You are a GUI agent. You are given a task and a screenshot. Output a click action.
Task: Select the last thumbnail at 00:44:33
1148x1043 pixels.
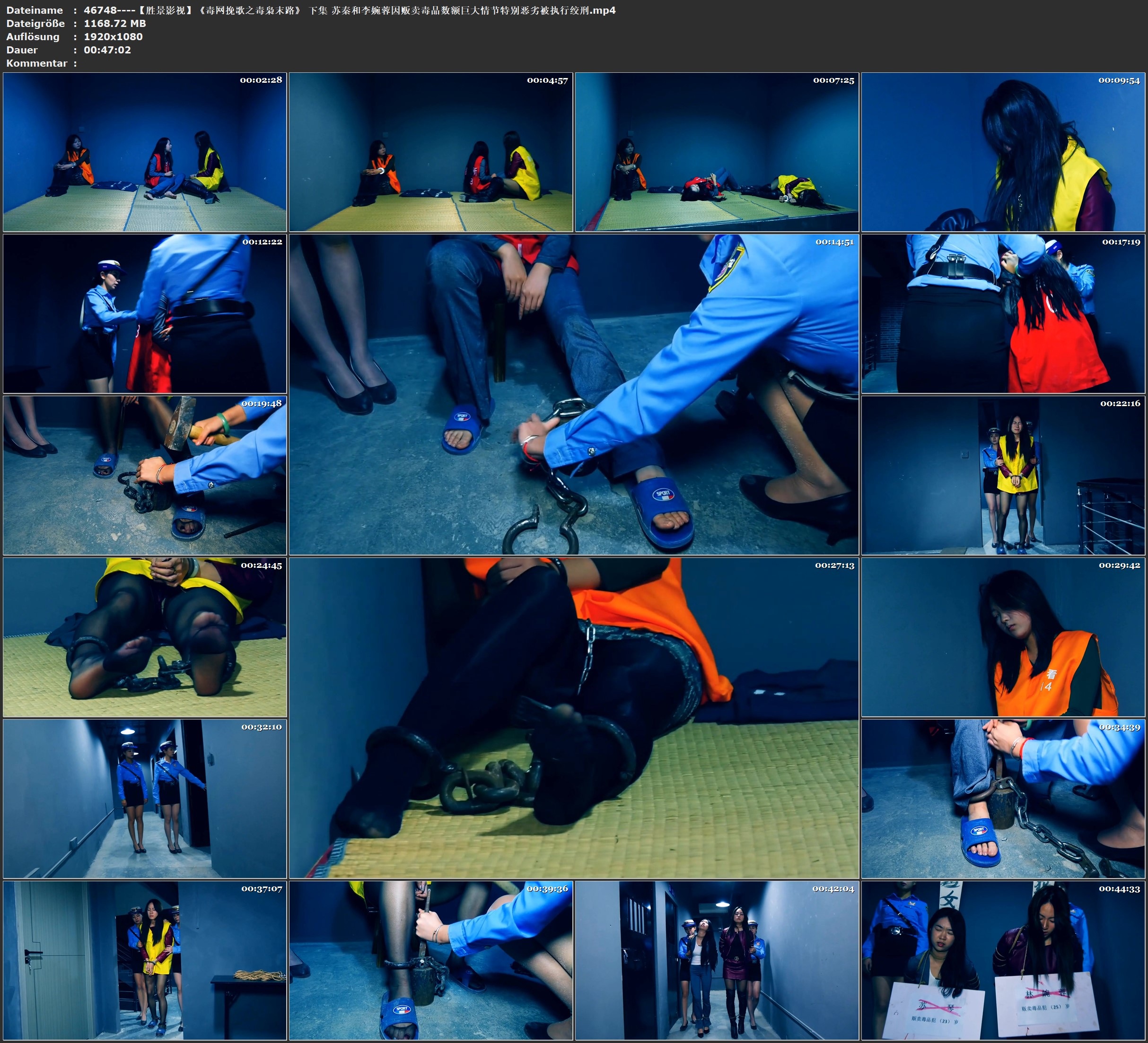[x=1003, y=960]
